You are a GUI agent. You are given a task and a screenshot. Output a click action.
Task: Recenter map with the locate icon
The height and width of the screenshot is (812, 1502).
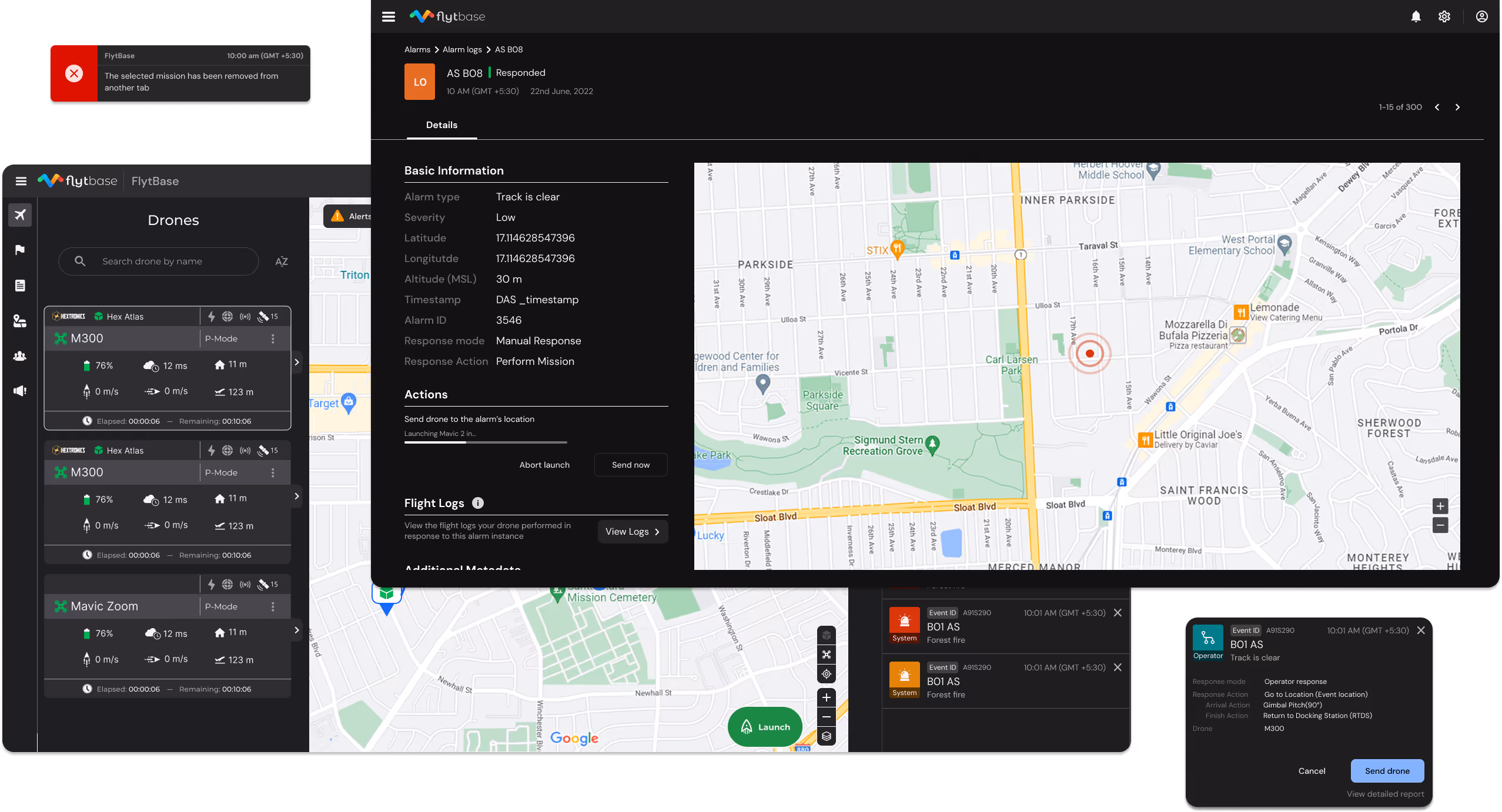pos(827,674)
